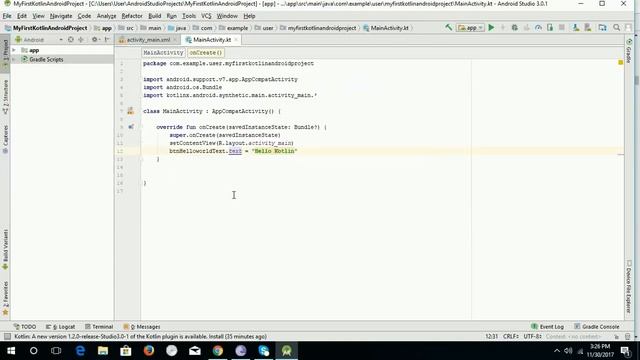Click the Search Everywhere magnifier icon
The height and width of the screenshot is (360, 640).
pyautogui.click(x=616, y=28)
